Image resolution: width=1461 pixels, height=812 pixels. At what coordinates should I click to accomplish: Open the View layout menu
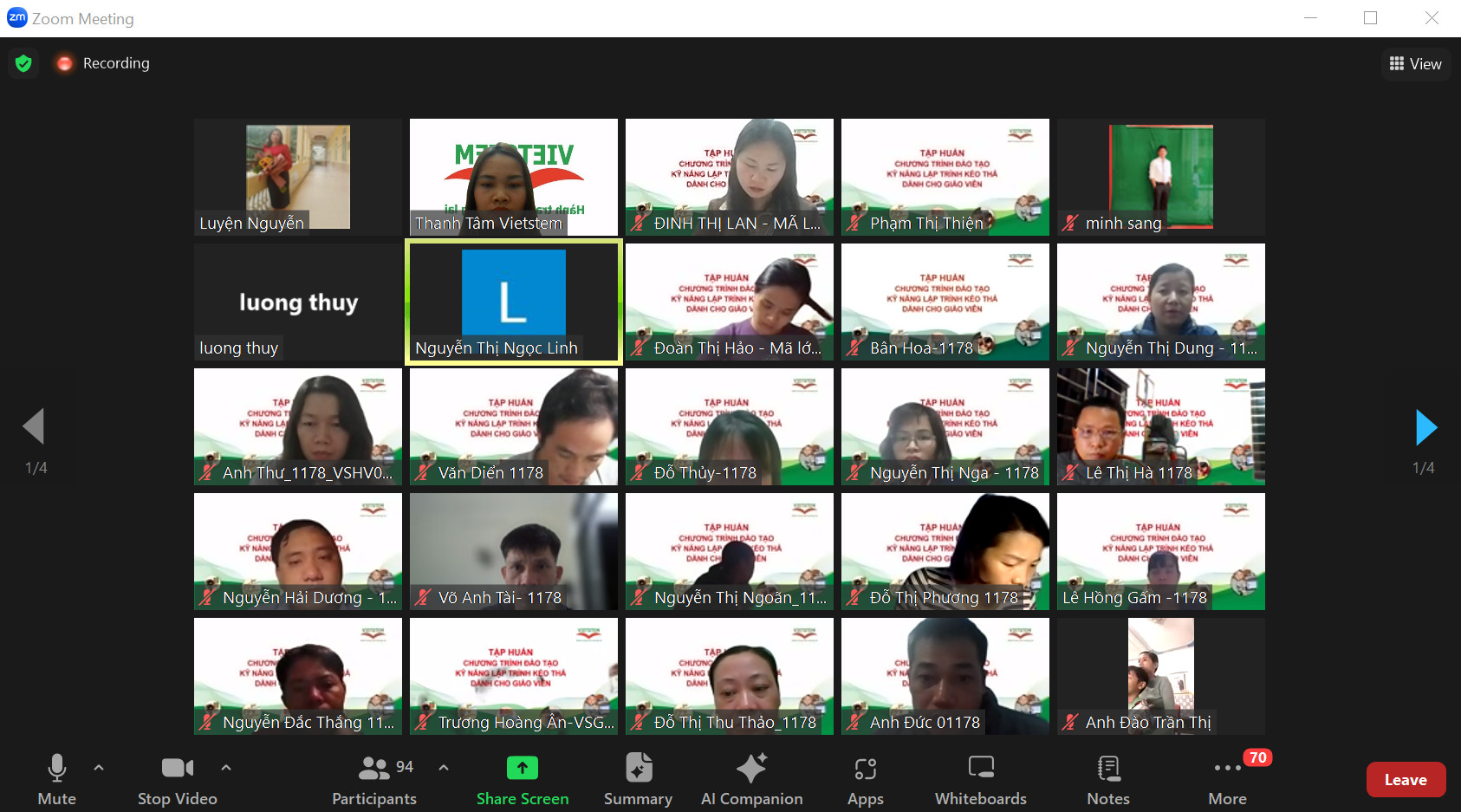(x=1415, y=64)
